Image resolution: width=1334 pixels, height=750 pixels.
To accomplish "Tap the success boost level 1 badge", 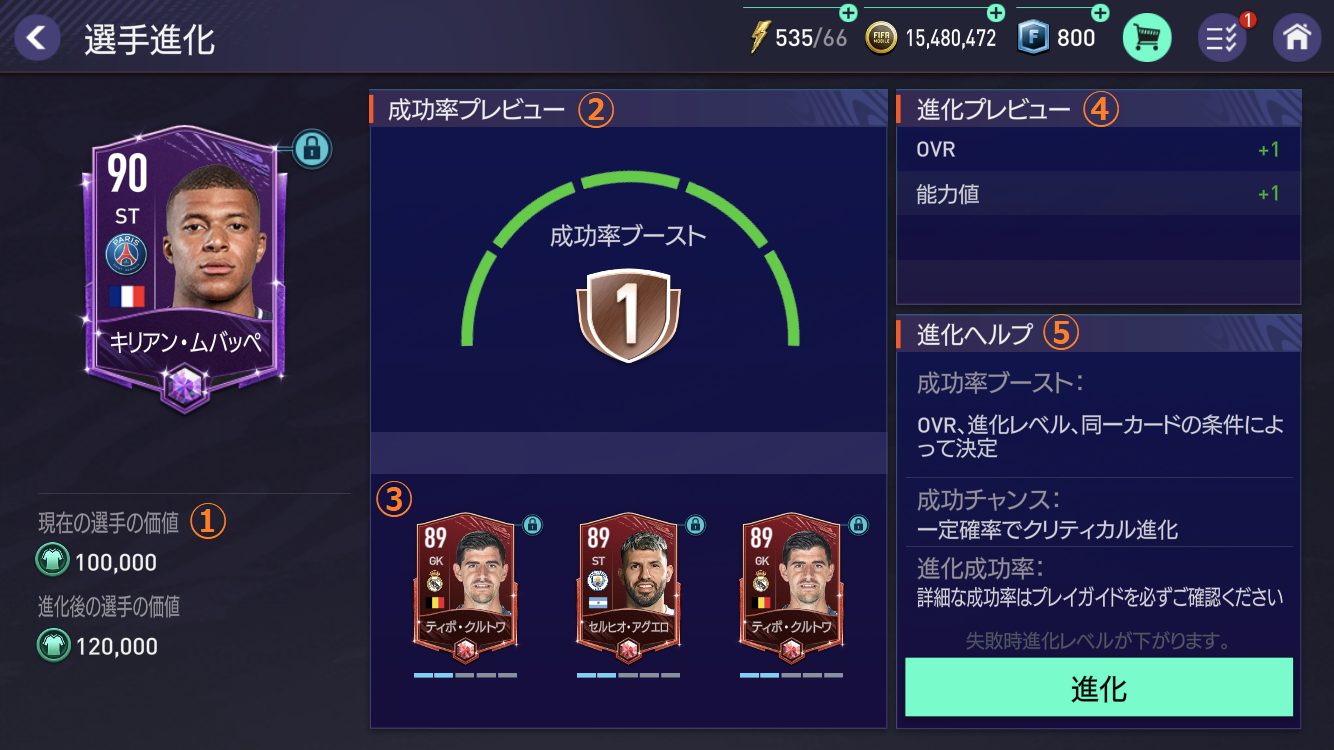I will pos(628,313).
